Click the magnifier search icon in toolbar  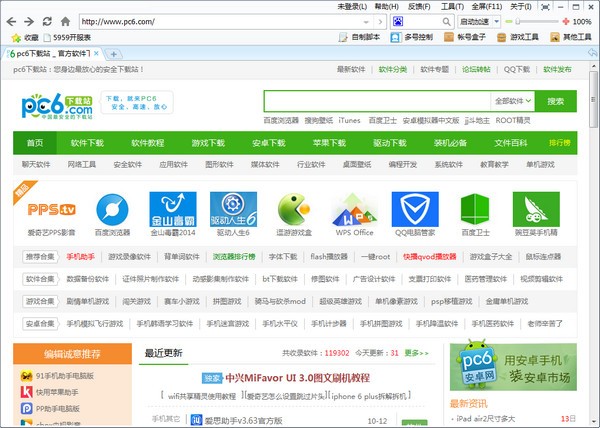(447, 22)
